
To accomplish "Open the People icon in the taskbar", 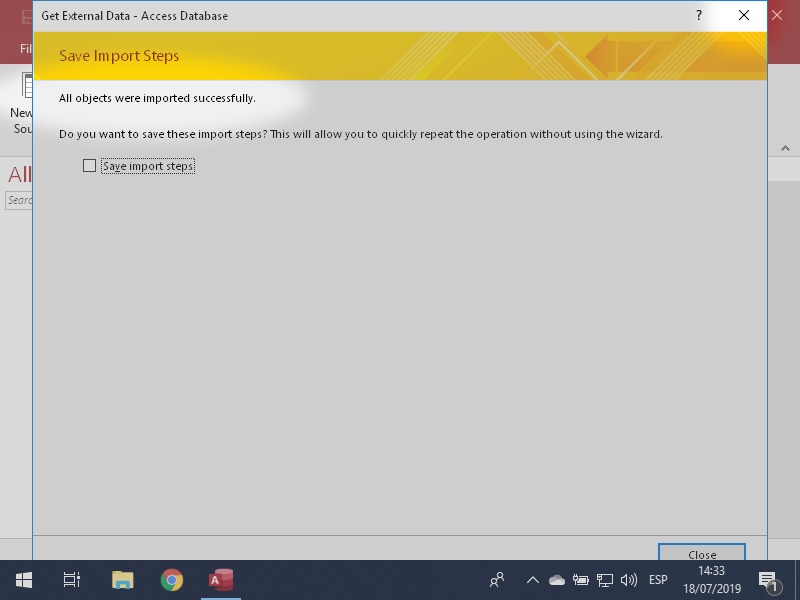I will tap(497, 580).
